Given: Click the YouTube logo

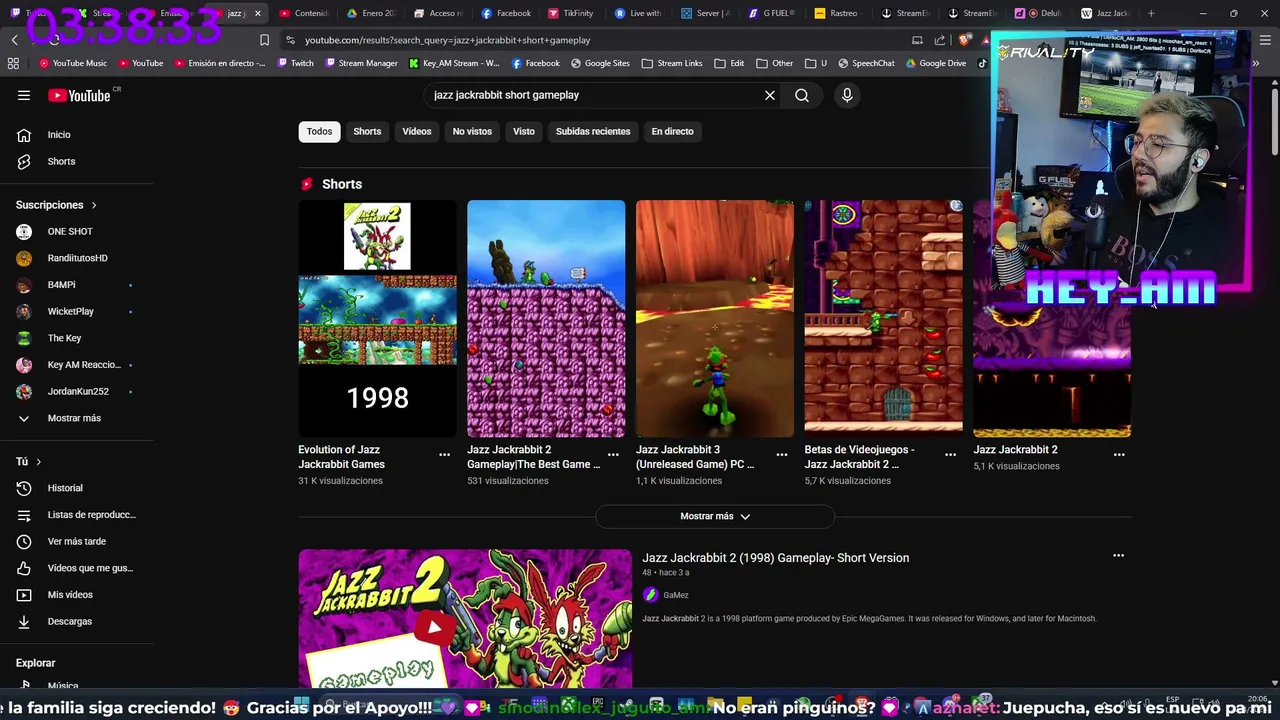Looking at the screenshot, I should coord(79,95).
